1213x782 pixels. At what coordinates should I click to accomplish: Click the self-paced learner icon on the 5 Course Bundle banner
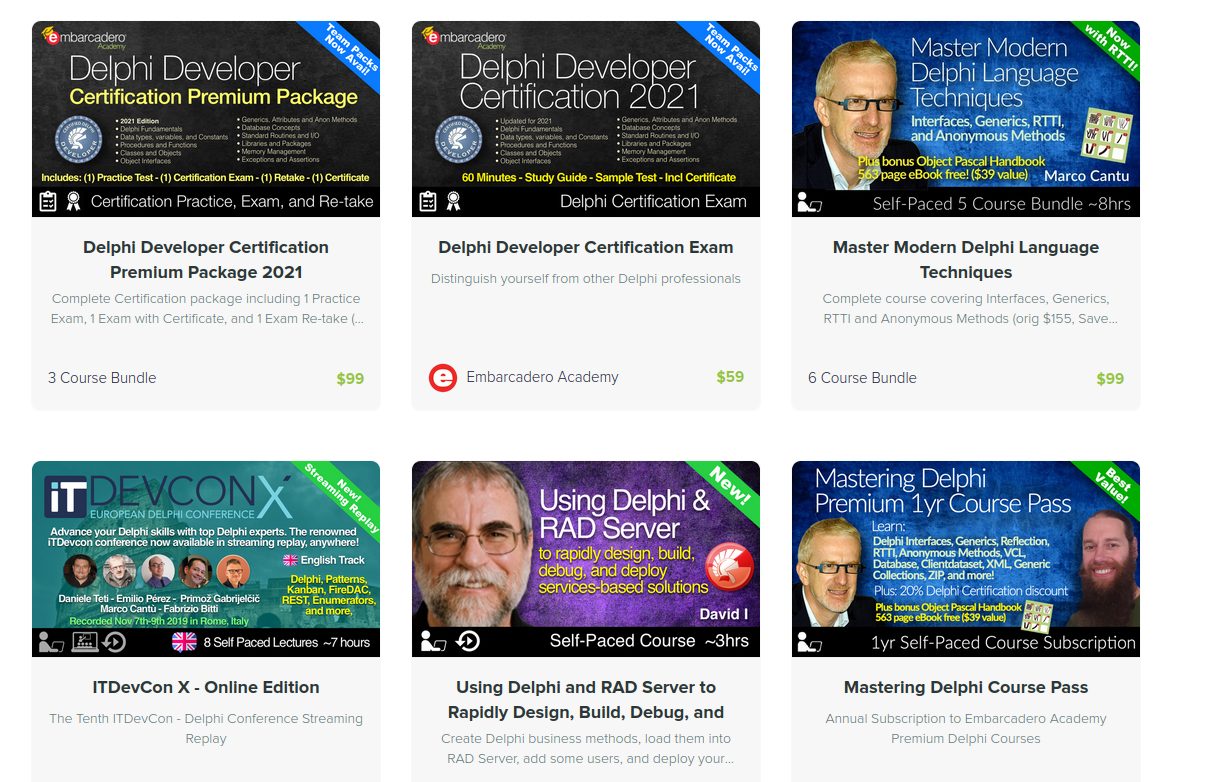click(809, 202)
